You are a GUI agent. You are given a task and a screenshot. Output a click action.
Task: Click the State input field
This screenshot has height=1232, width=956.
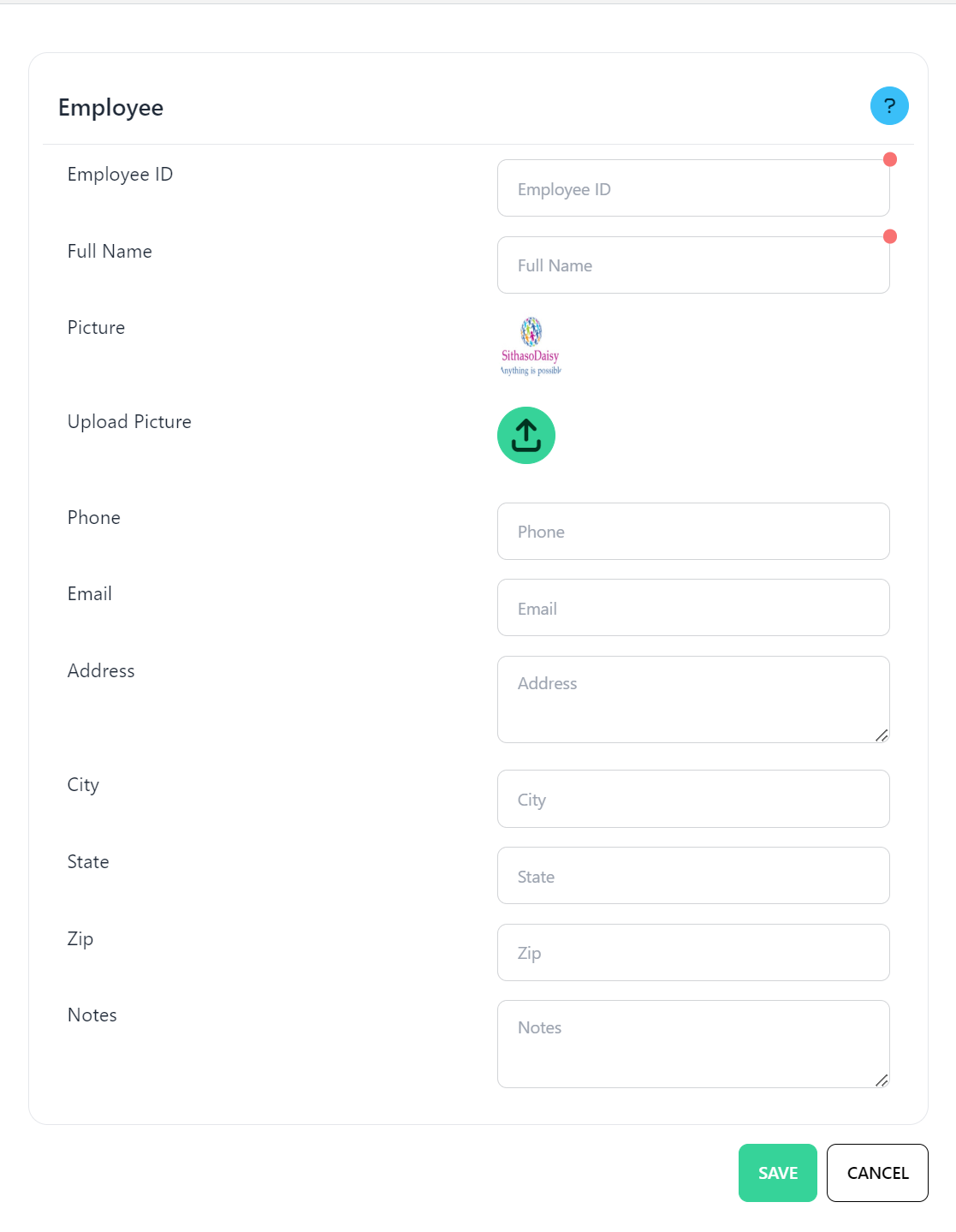point(693,876)
